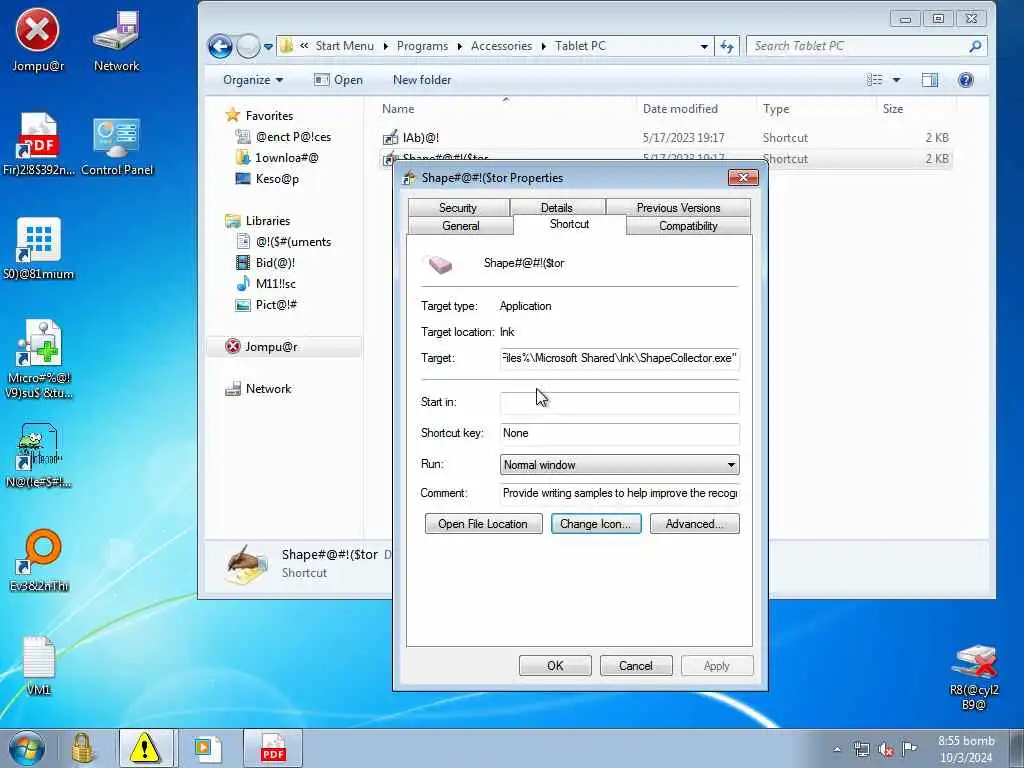Open the PDF taskbar icon
The image size is (1024, 768).
coord(273,748)
